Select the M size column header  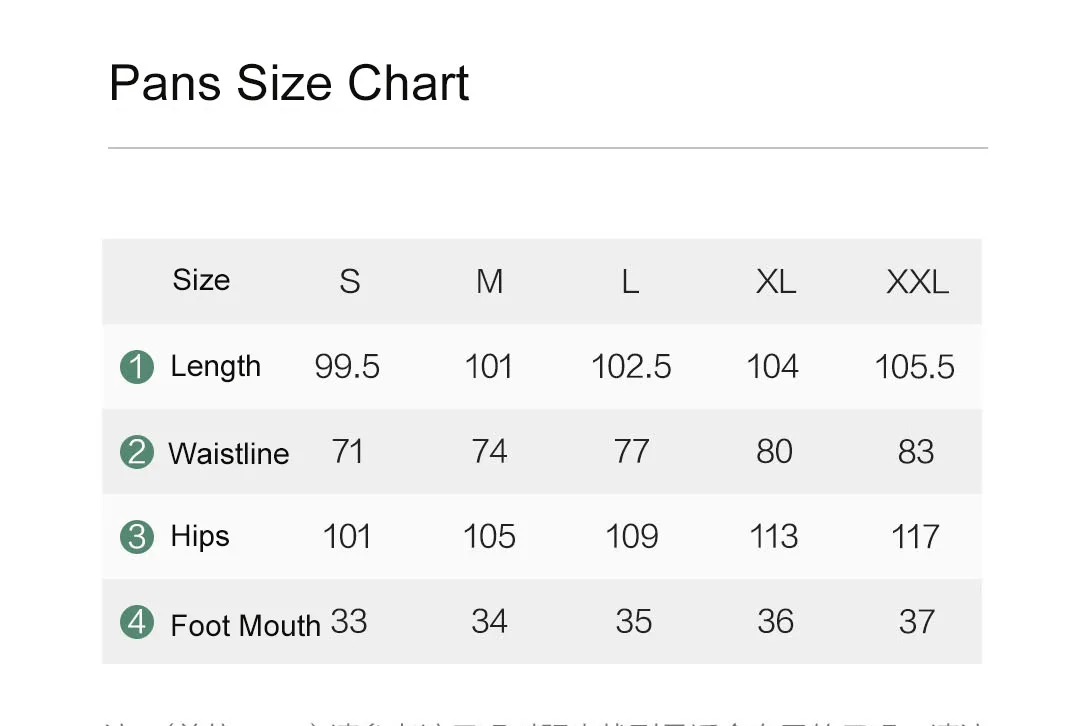(x=490, y=282)
